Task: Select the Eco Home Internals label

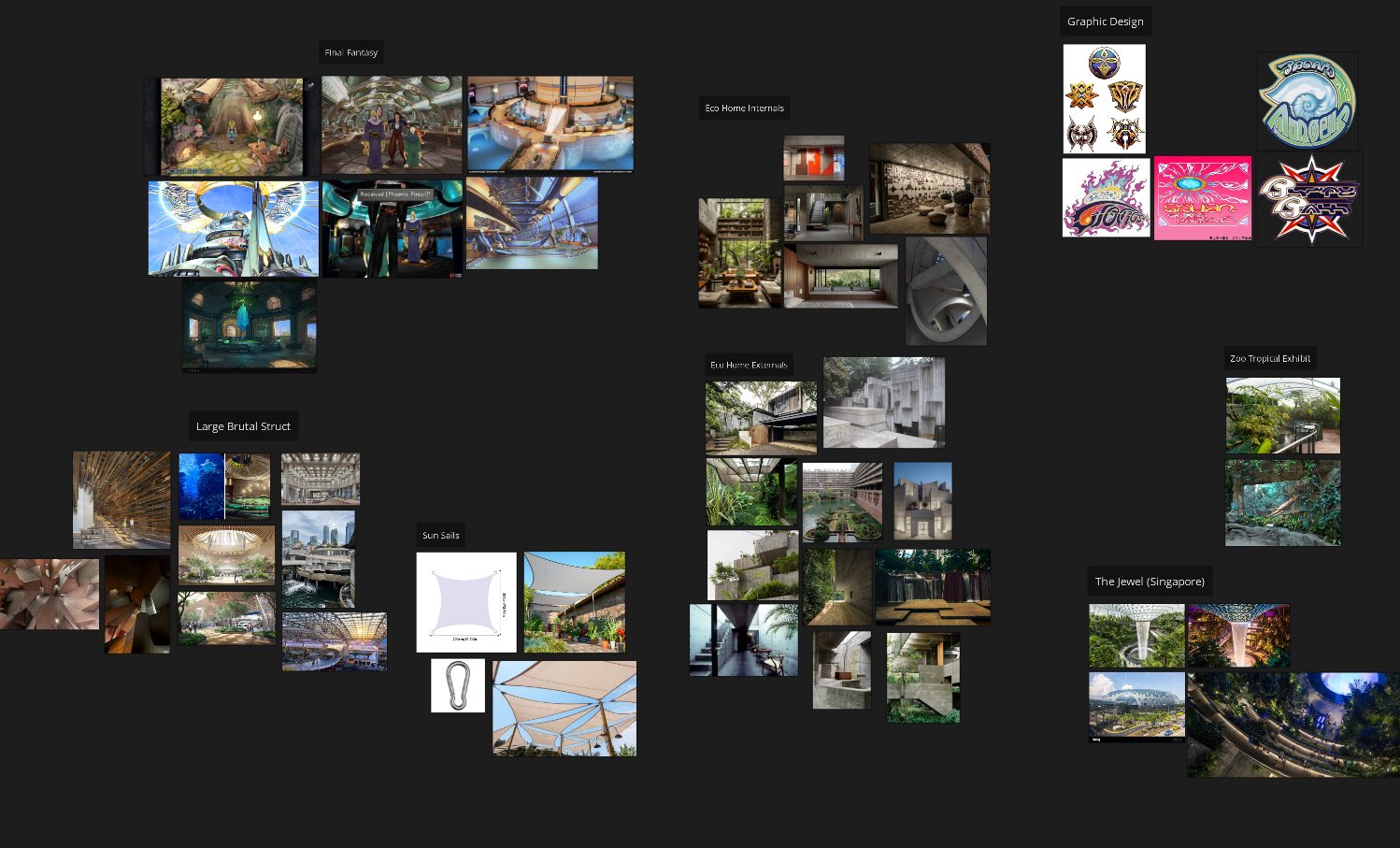Action: point(745,108)
